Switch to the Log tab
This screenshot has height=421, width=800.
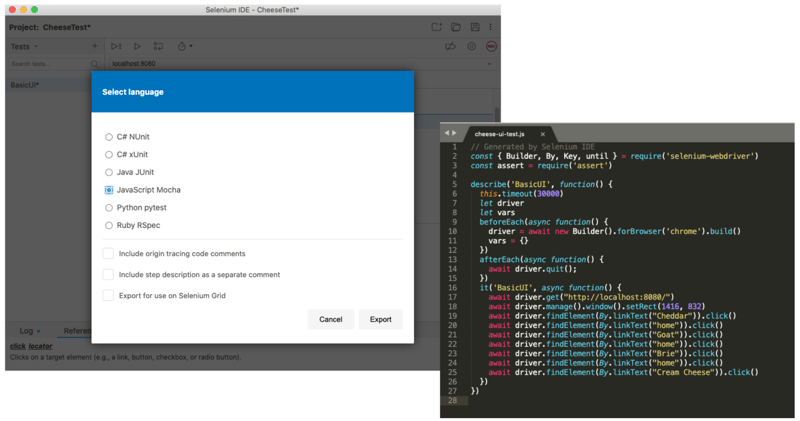pyautogui.click(x=27, y=331)
